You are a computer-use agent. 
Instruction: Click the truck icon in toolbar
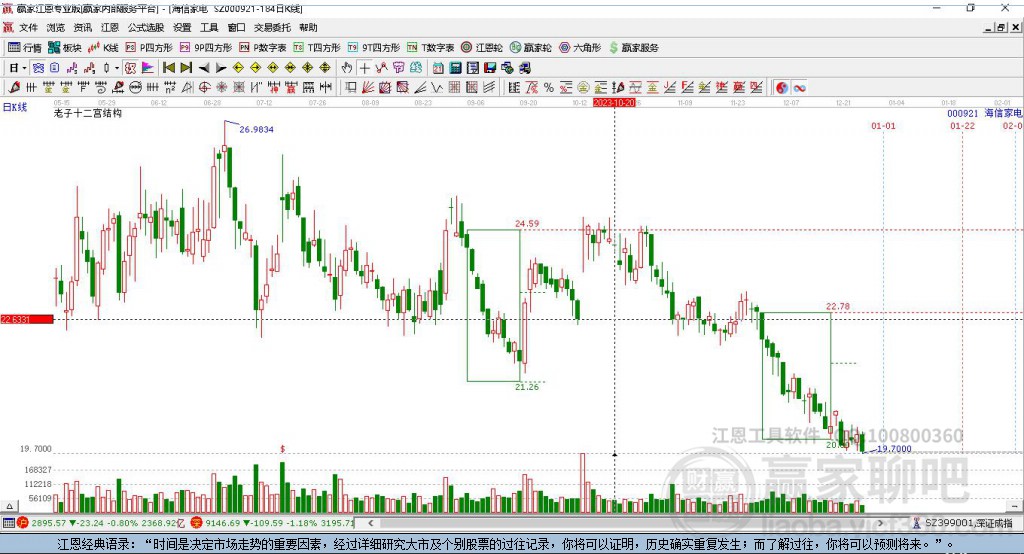526,68
